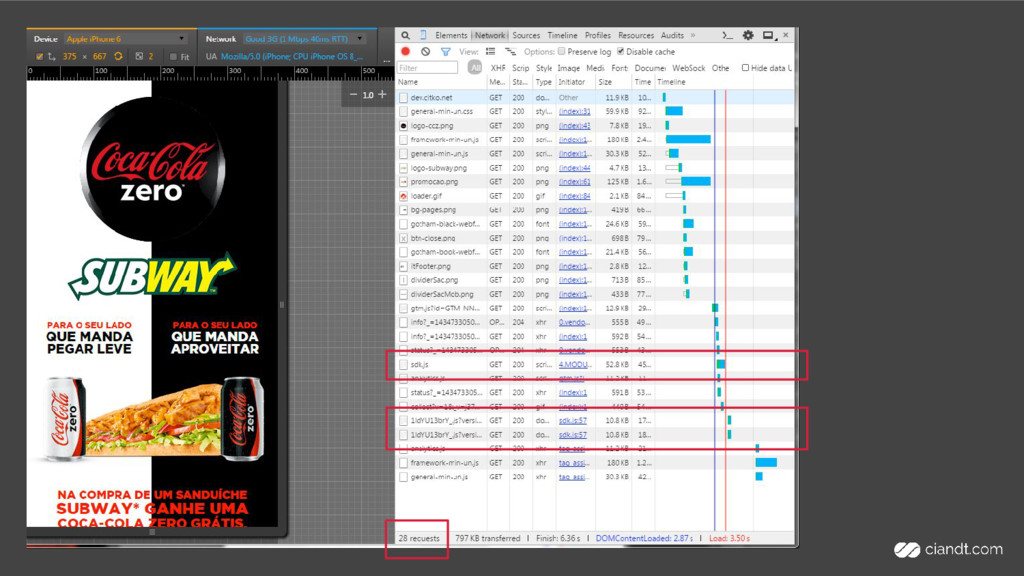Image resolution: width=1024 pixels, height=576 pixels.
Task: Close the DevTools panel
Action: pyautogui.click(x=786, y=35)
